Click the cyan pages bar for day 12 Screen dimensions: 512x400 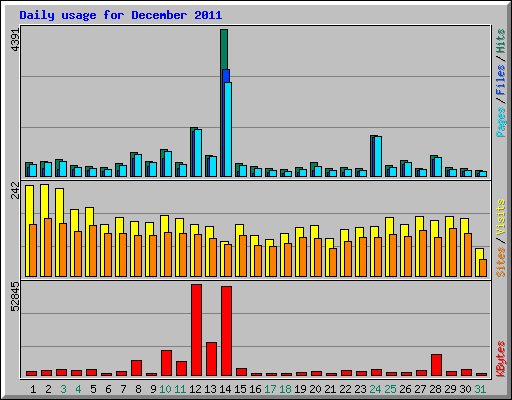click(x=198, y=153)
